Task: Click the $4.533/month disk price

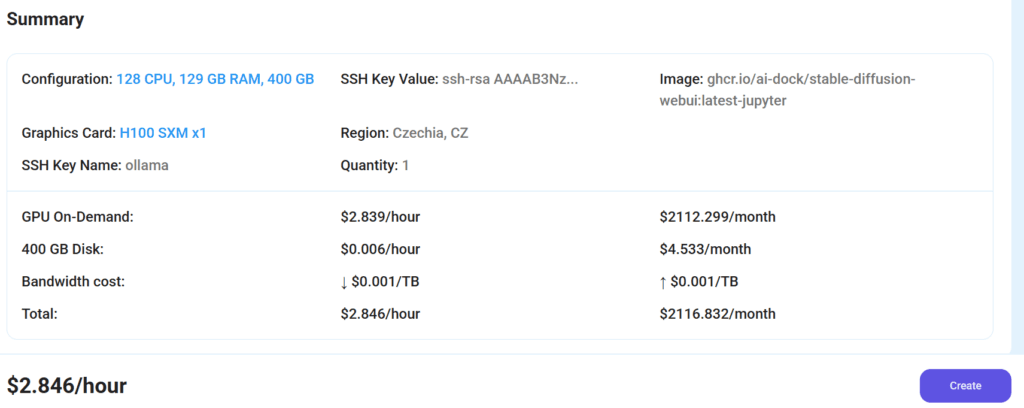Action: point(705,249)
